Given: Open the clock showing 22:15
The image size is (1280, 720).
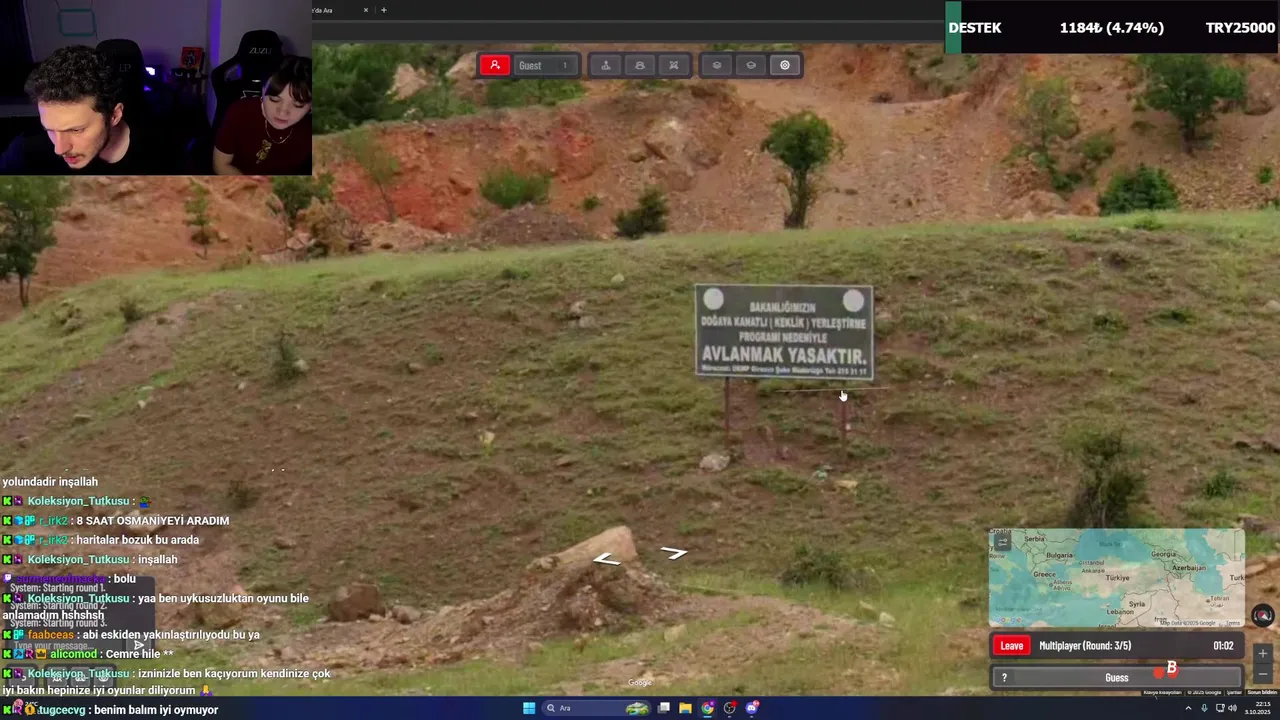Looking at the screenshot, I should (1257, 708).
